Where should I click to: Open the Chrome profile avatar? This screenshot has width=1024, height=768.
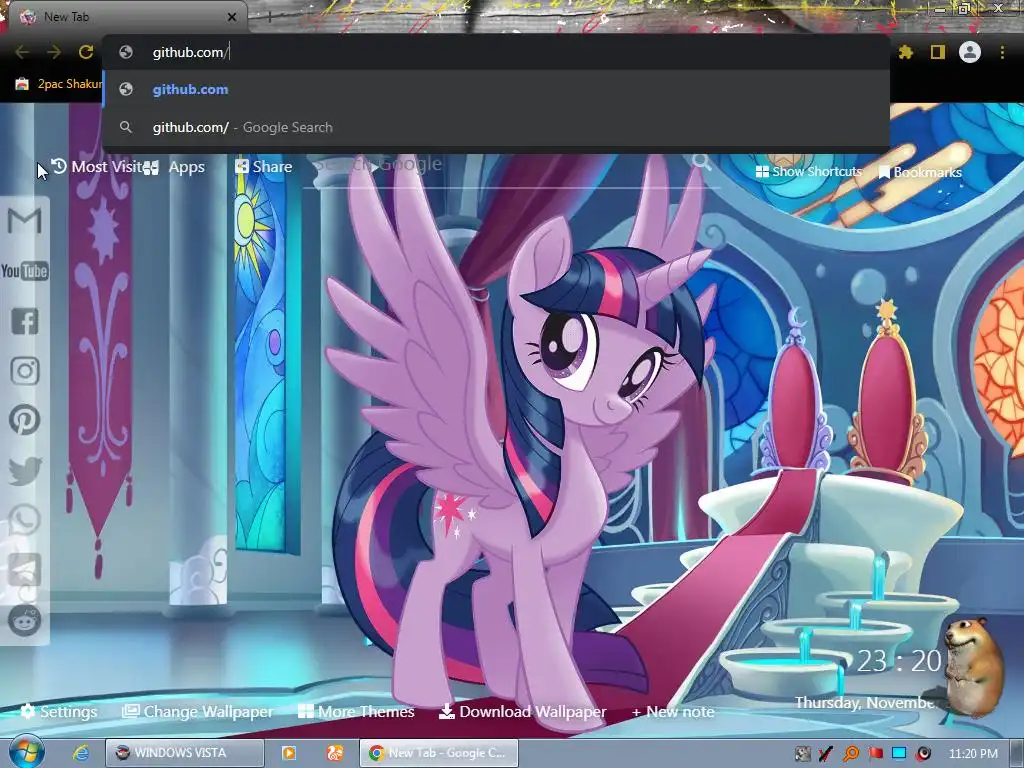[x=970, y=52]
